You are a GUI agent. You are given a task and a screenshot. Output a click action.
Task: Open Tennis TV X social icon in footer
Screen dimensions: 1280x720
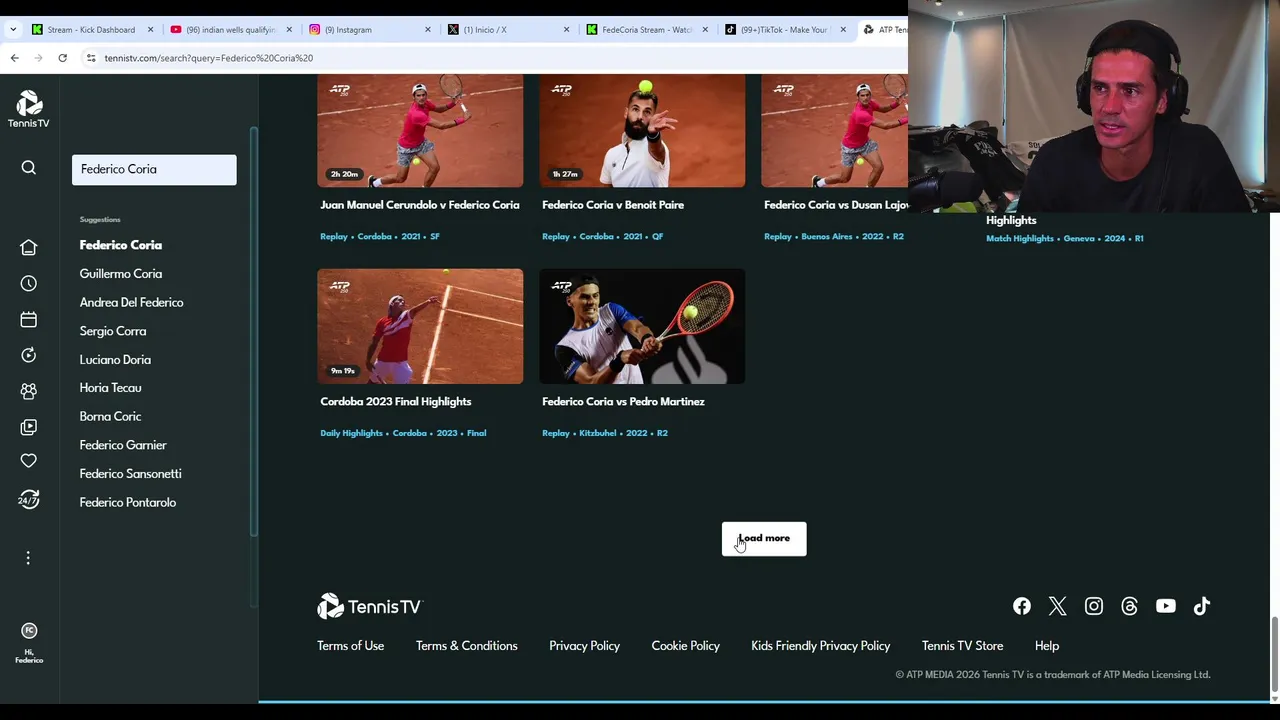(x=1058, y=606)
